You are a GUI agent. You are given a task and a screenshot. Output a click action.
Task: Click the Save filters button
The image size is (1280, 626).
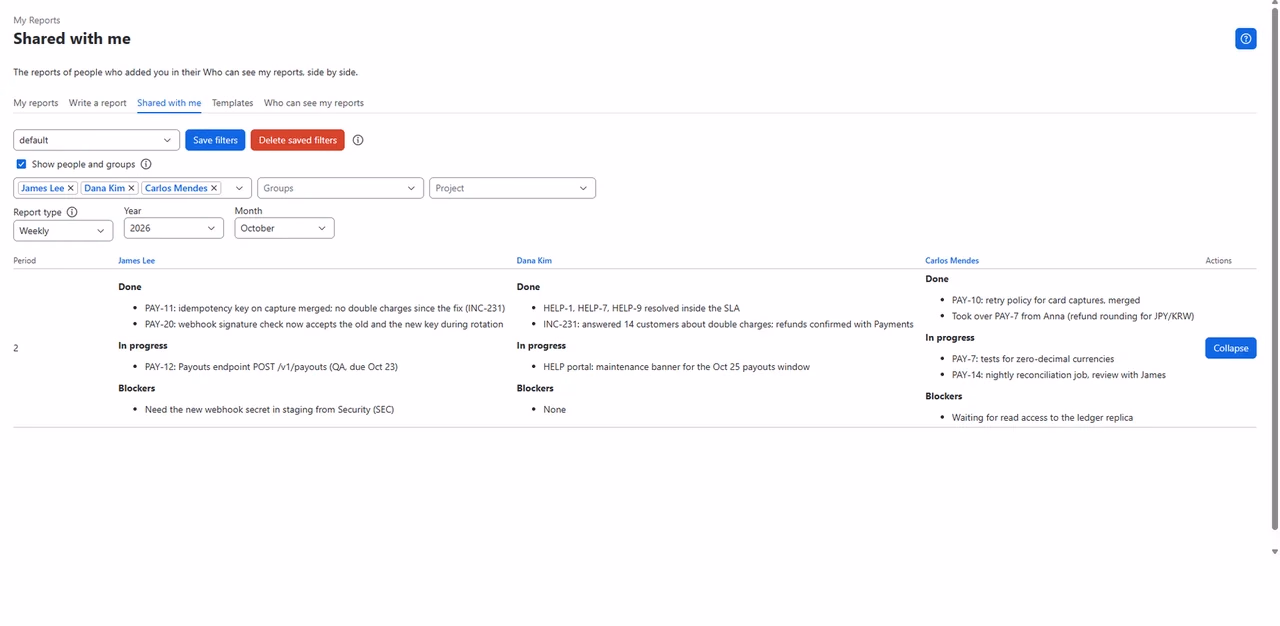point(215,140)
